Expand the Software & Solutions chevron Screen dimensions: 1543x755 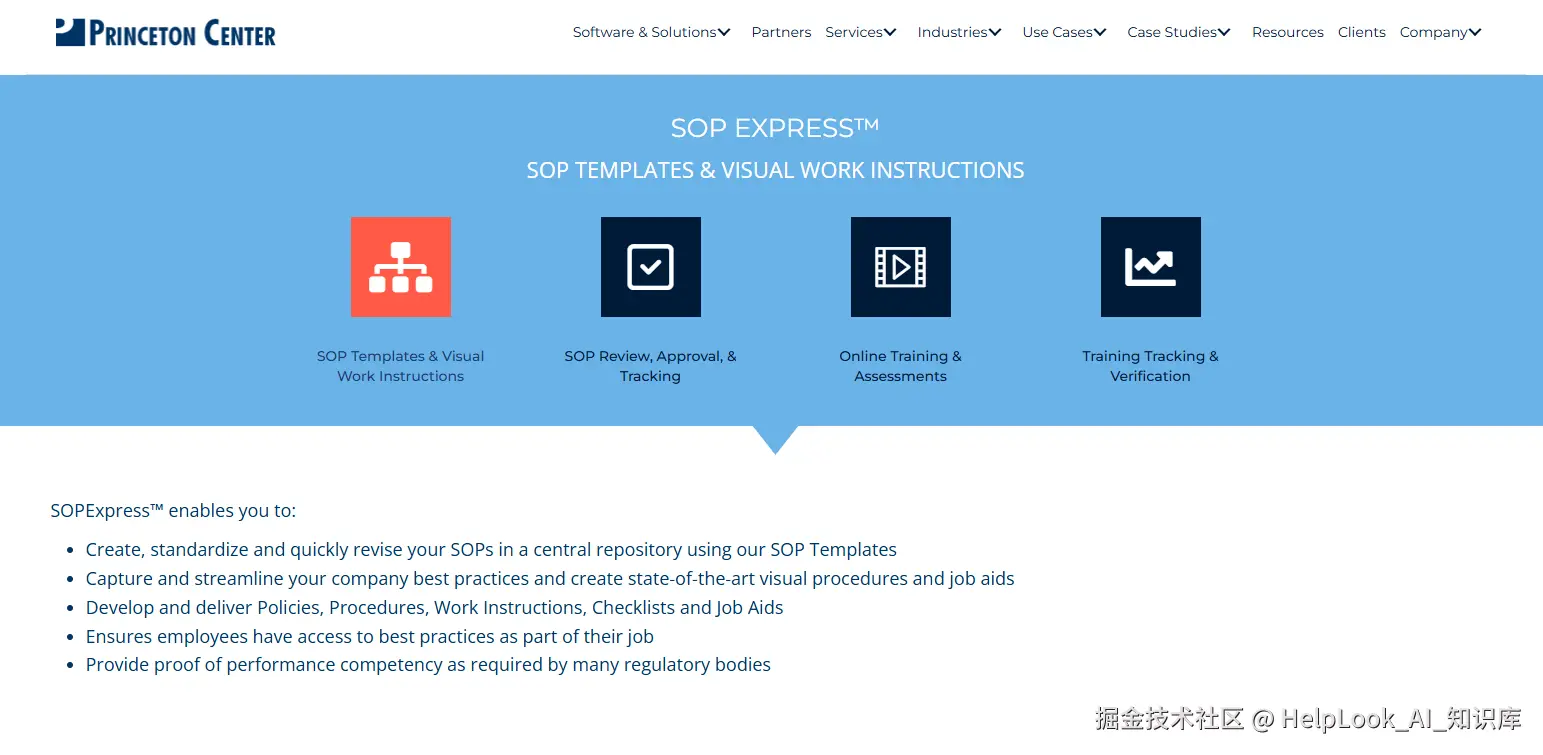(x=725, y=32)
